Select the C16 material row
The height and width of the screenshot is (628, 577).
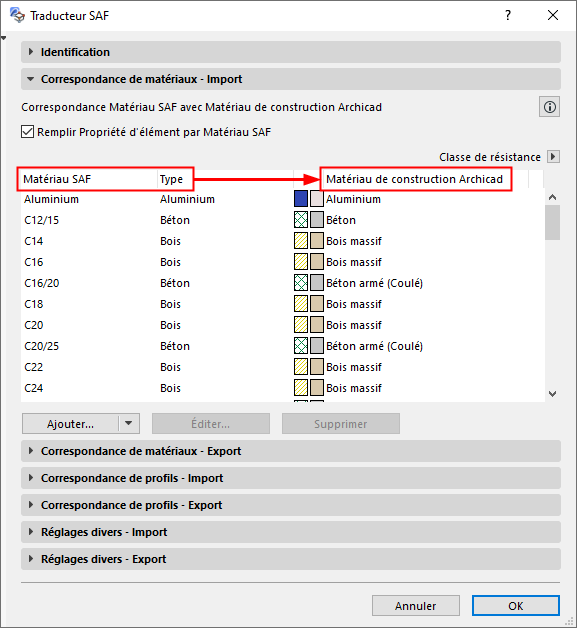click(x=283, y=262)
